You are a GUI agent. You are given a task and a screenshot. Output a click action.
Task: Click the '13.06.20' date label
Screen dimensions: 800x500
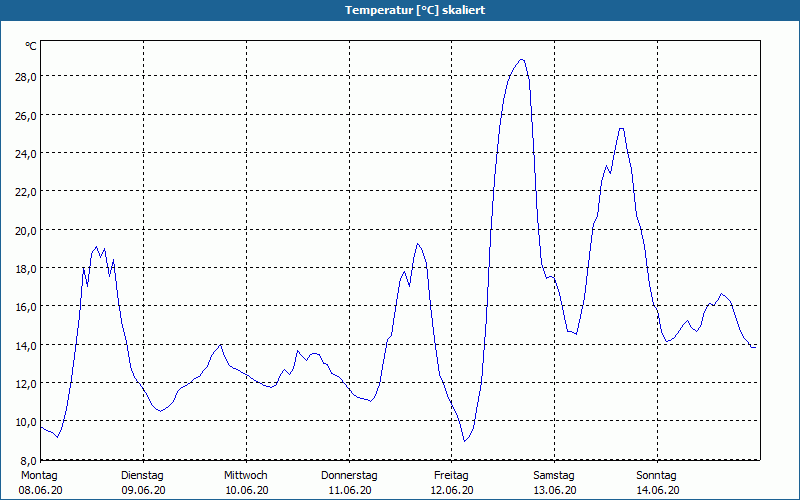(x=555, y=490)
